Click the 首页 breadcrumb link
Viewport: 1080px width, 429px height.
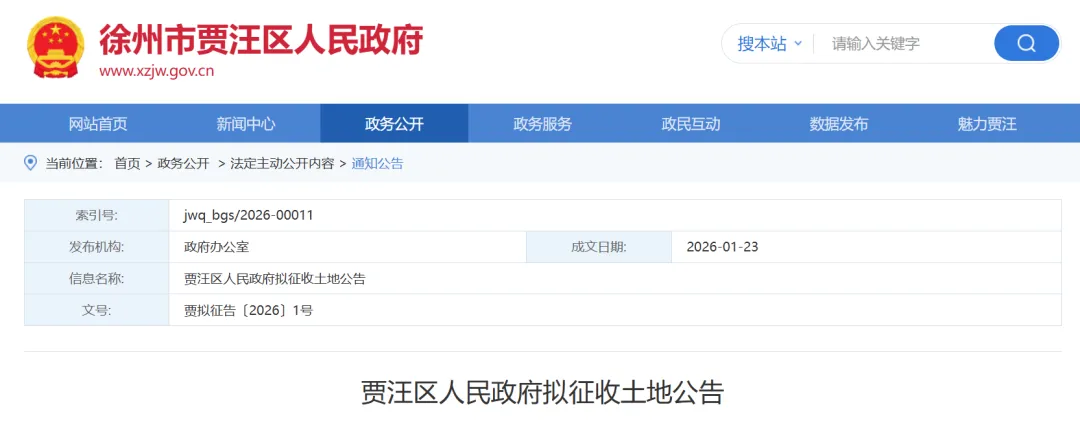[127, 164]
